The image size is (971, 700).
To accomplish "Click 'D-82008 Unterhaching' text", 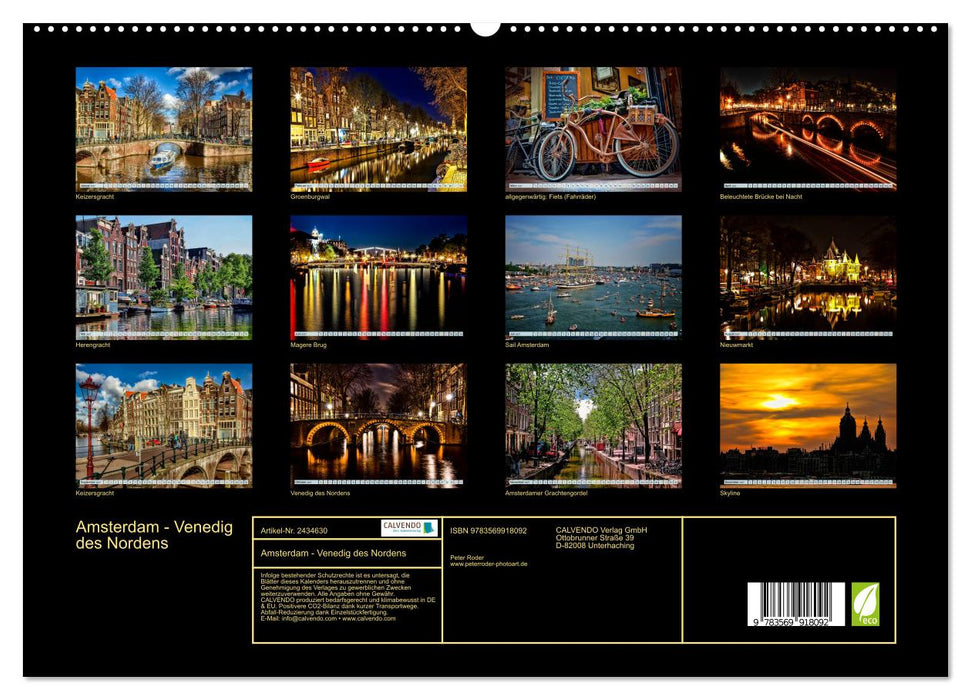I will (594, 546).
